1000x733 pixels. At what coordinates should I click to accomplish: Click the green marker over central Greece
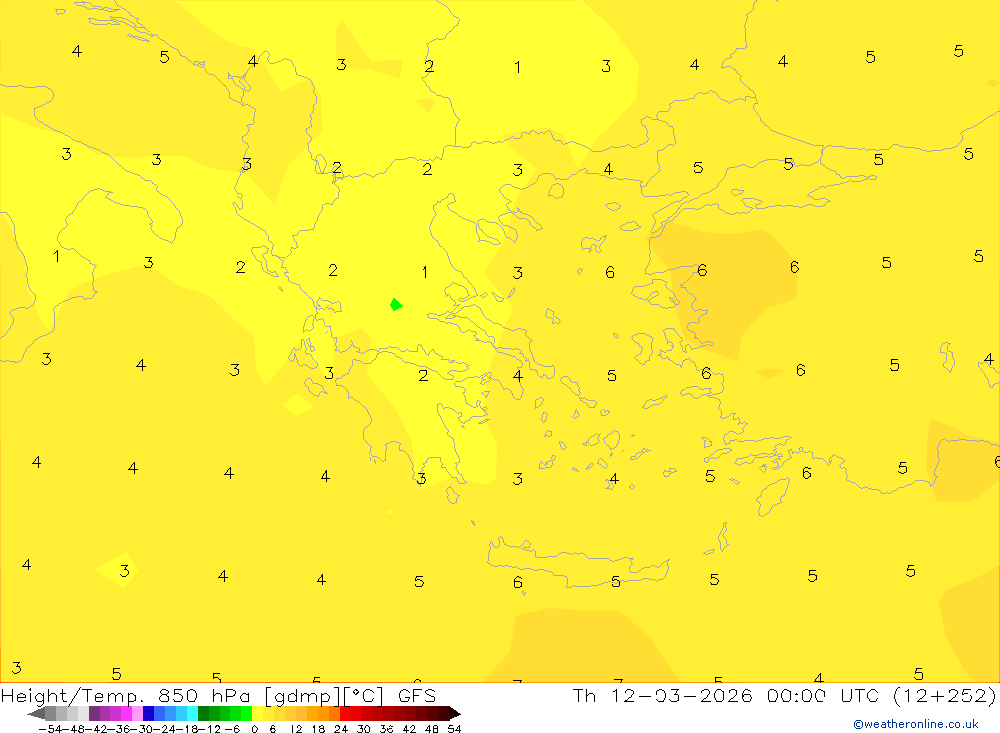pyautogui.click(x=396, y=305)
